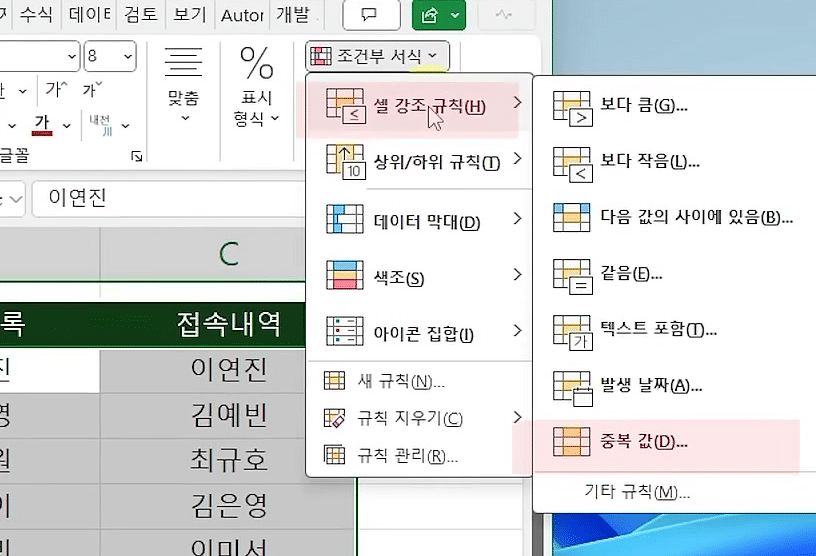Viewport: 816px width, 556px height.
Task: Open the share button dropdown arrow
Action: (x=455, y=16)
